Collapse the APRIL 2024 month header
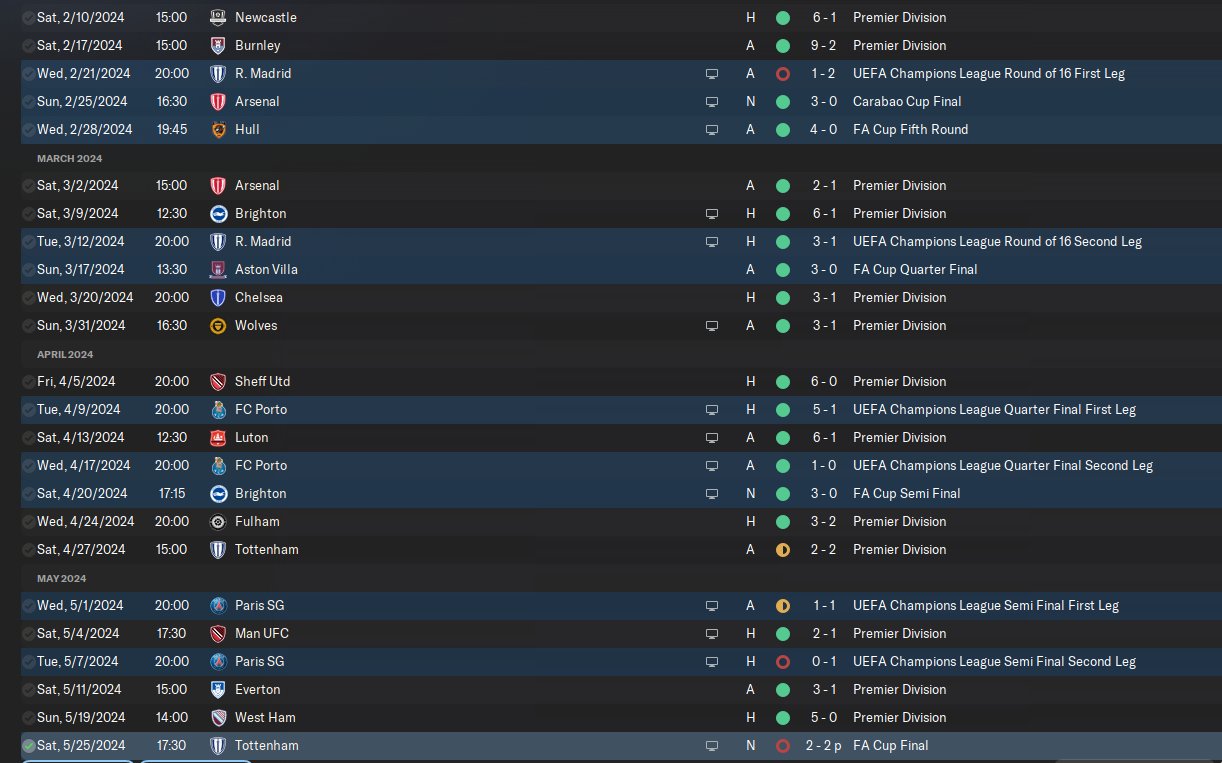 coord(65,354)
